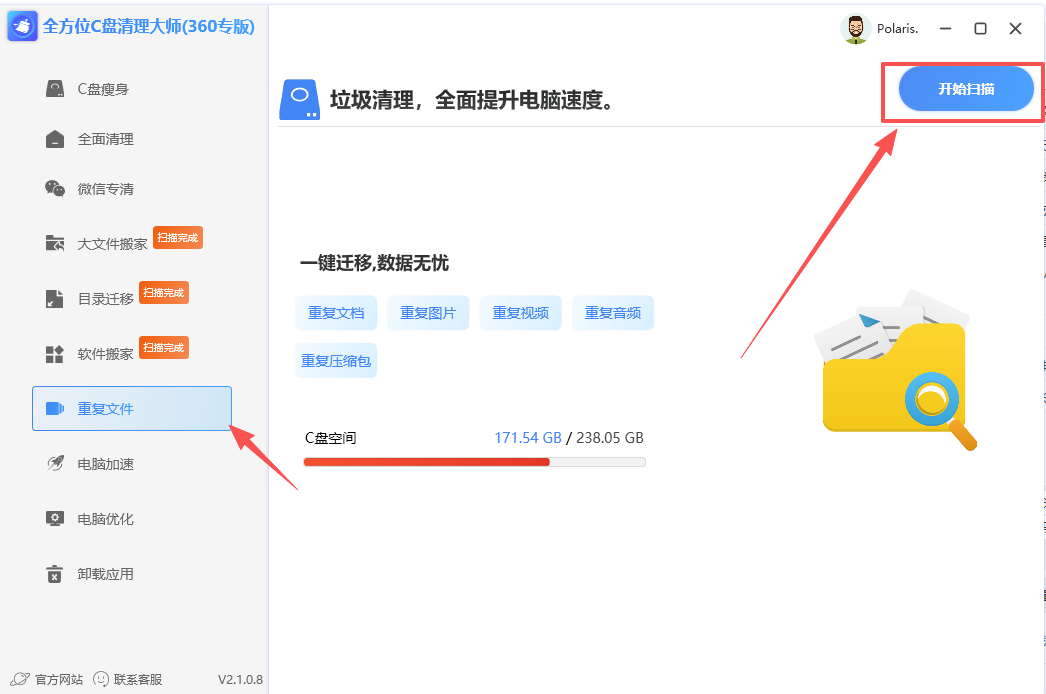
Task: Toggle the 重复文档 filter chip
Action: click(x=336, y=313)
